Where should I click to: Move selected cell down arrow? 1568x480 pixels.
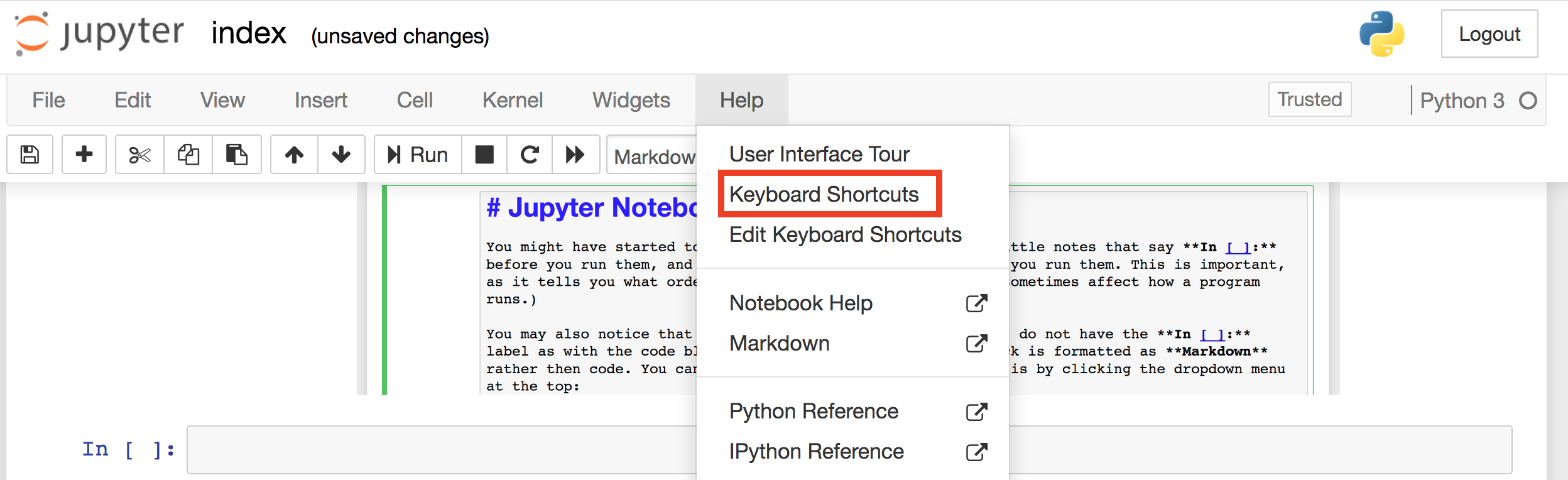click(x=341, y=155)
